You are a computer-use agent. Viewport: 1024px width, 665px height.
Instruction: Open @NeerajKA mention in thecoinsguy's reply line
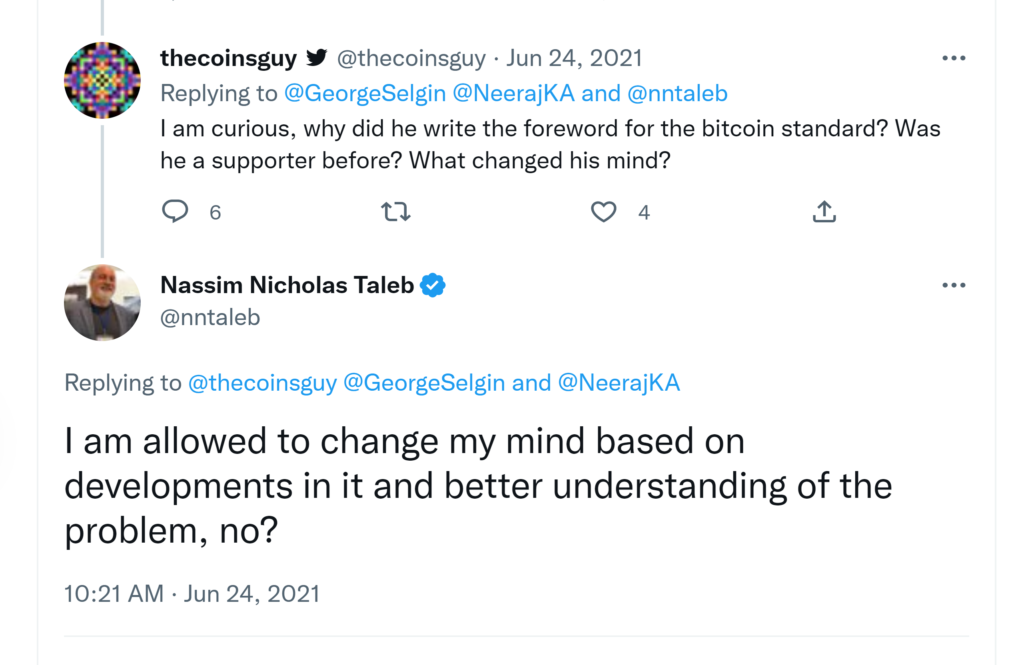tap(506, 94)
